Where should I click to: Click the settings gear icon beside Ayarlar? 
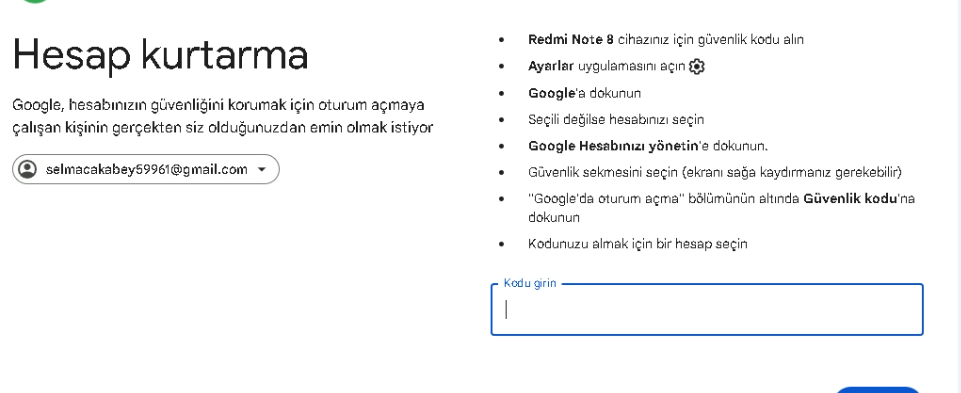pyautogui.click(x=696, y=67)
